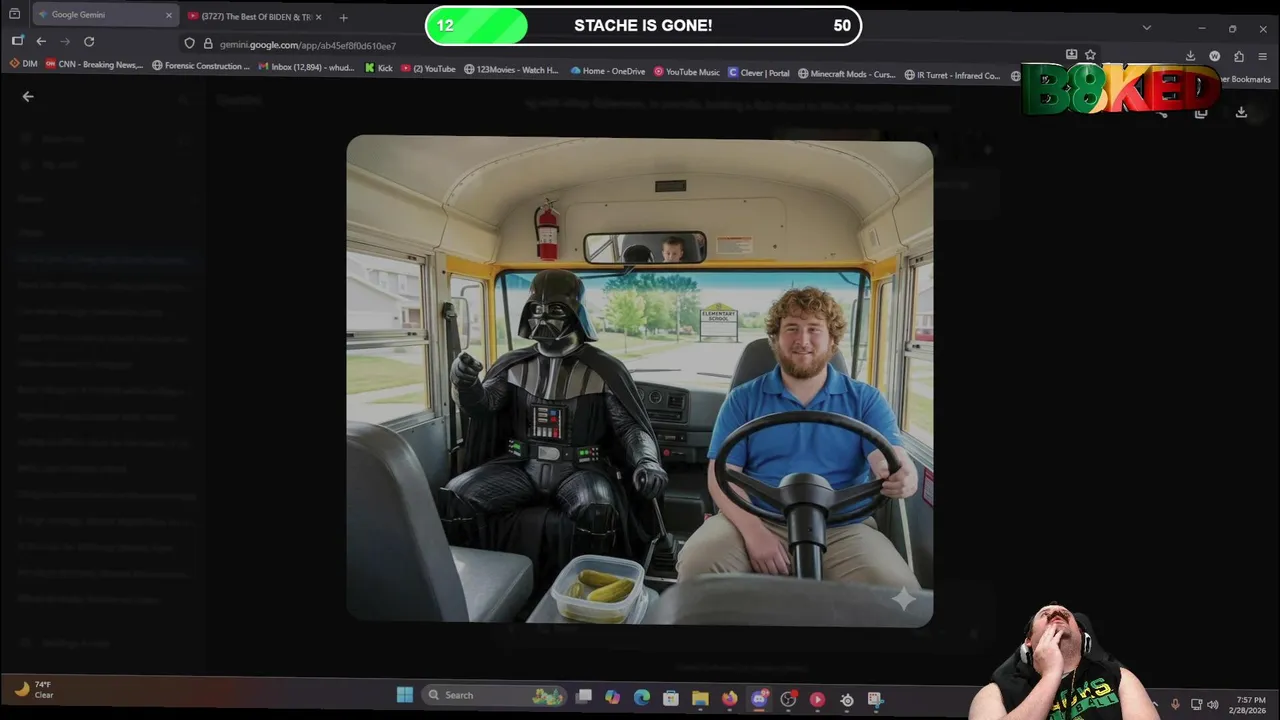The height and width of the screenshot is (720, 1280).
Task: Open Task View from the taskbar
Action: tap(584, 696)
